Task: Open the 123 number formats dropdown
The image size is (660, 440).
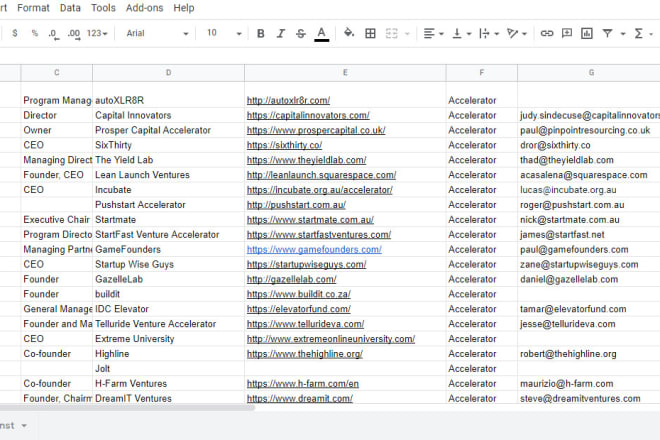Action: (97, 33)
